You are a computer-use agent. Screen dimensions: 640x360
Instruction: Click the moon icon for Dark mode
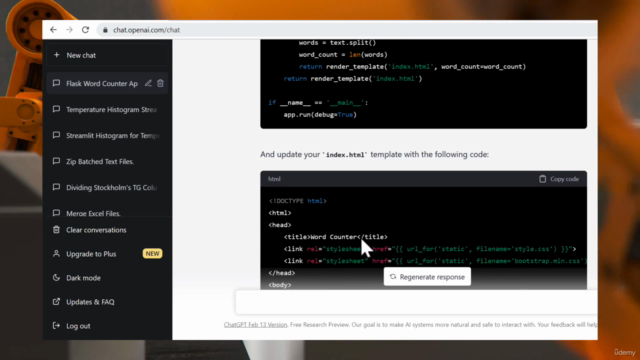click(x=56, y=278)
